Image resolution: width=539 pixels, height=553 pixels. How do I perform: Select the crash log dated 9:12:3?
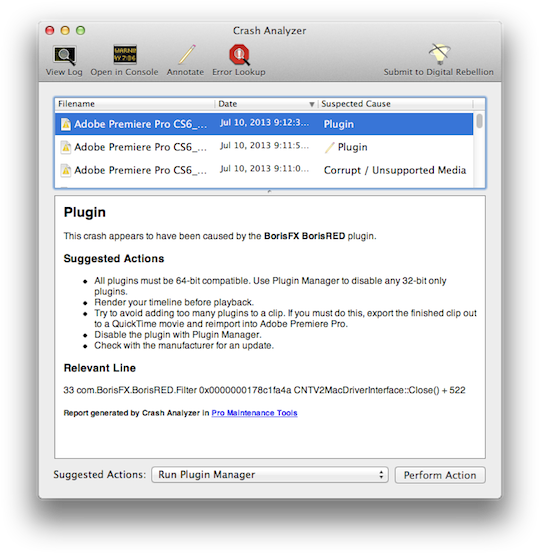coord(264,124)
